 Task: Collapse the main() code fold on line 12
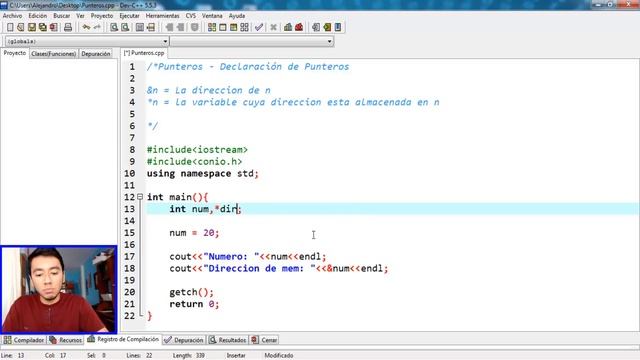click(x=140, y=197)
